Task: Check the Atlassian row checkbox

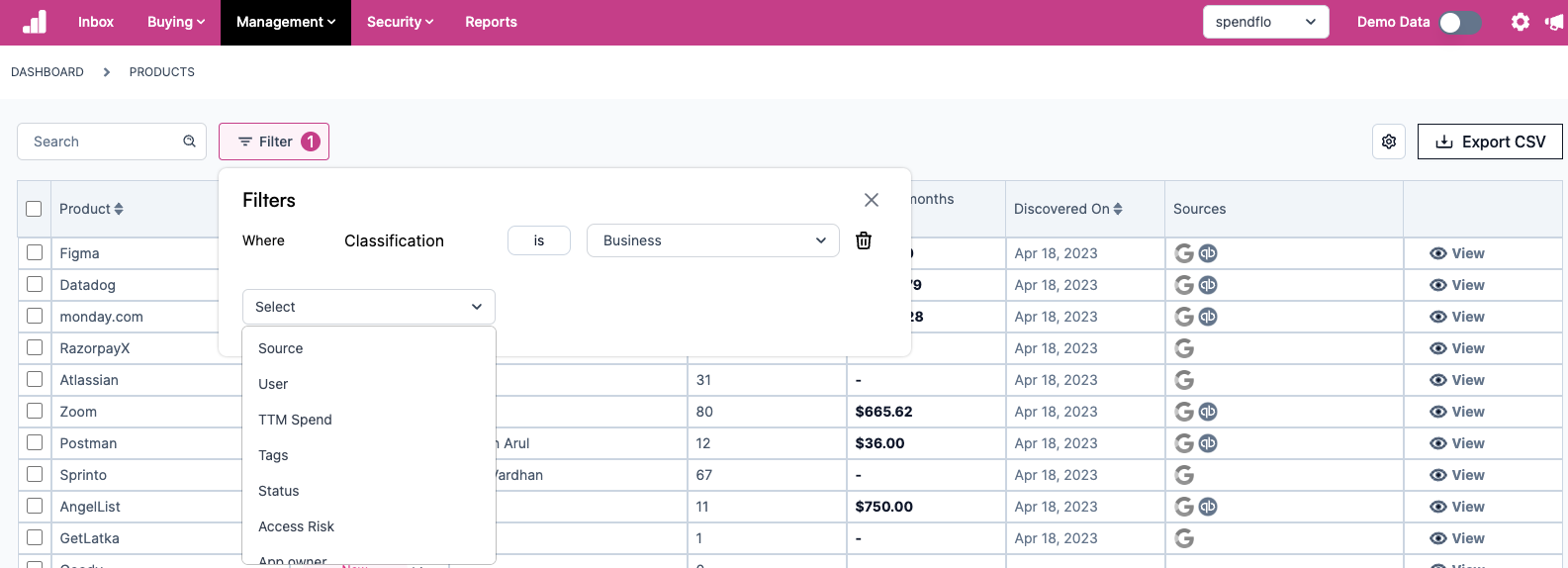Action: tap(35, 379)
